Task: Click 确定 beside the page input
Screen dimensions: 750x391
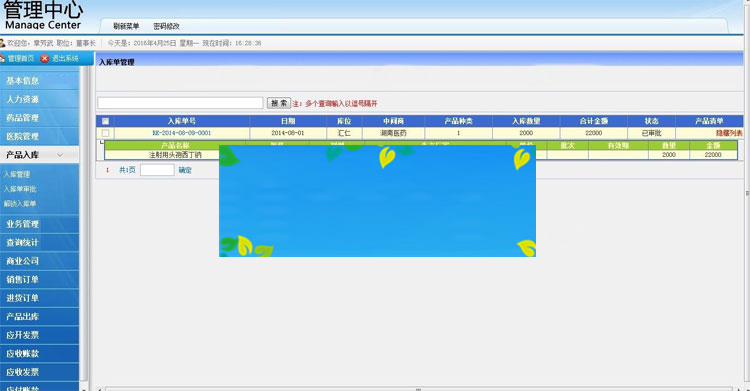Action: point(185,170)
